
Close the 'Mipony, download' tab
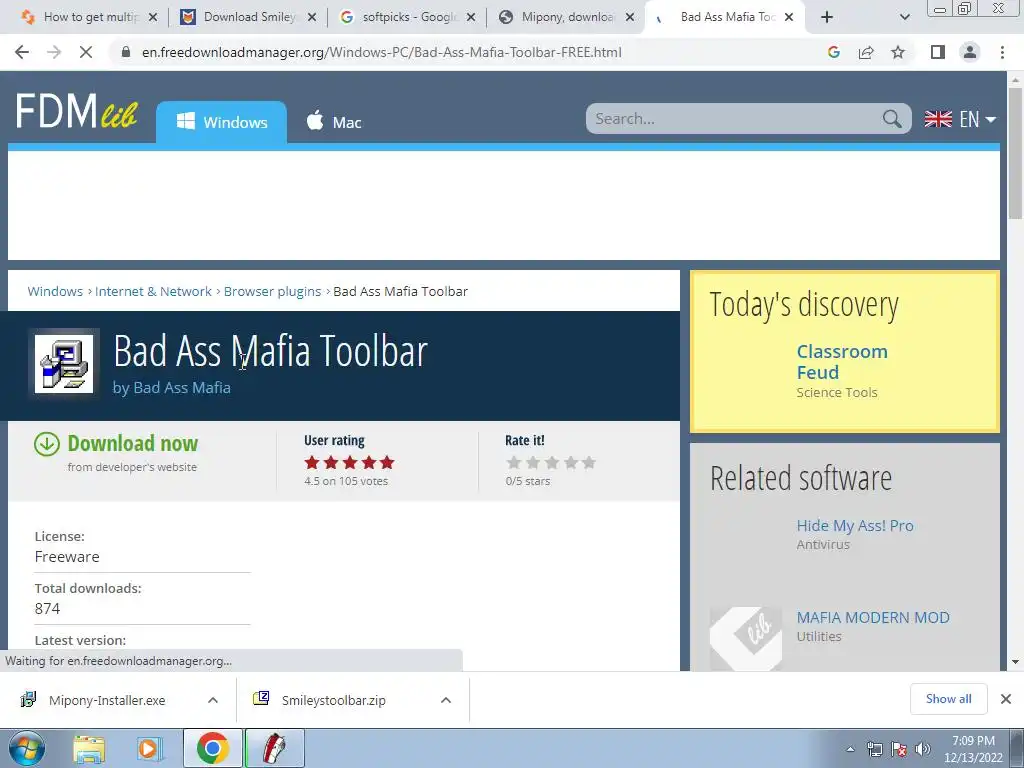coord(630,17)
